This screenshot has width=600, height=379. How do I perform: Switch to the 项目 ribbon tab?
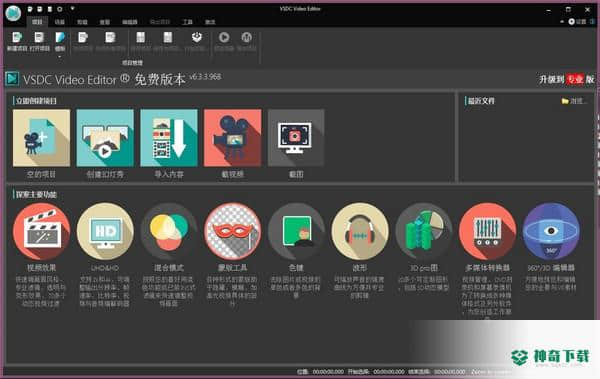pyautogui.click(x=37, y=22)
